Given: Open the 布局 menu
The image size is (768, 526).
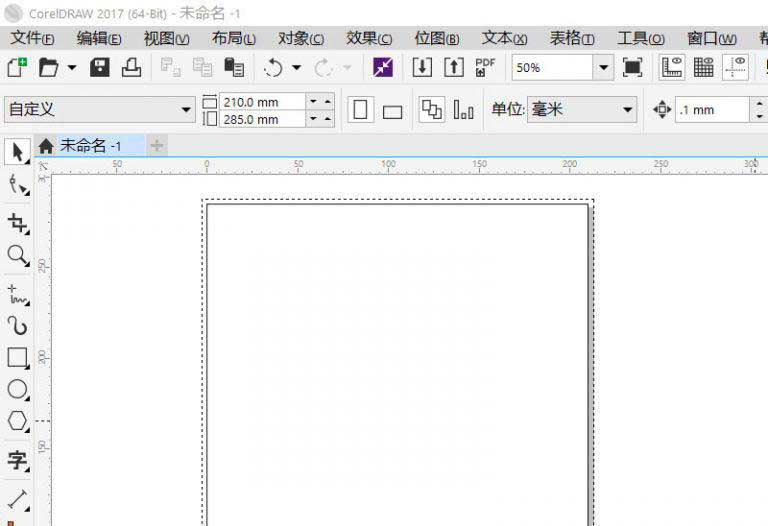Looking at the screenshot, I should click(234, 38).
